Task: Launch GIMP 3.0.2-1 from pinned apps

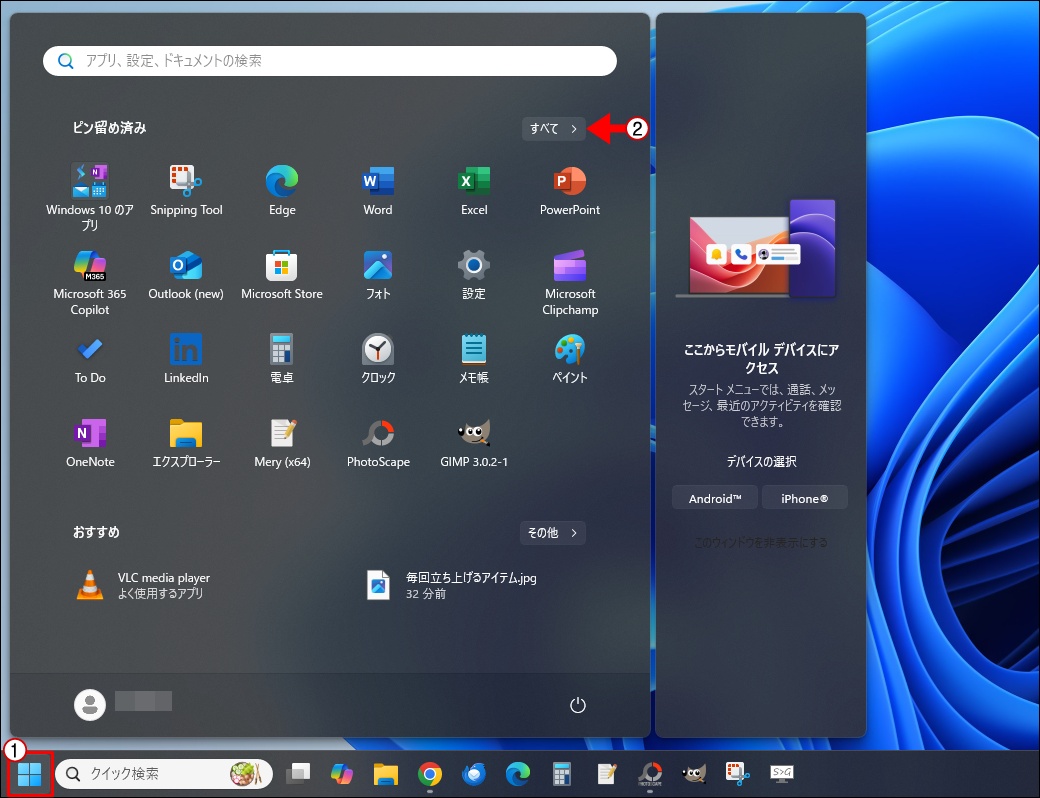Action: [x=474, y=442]
